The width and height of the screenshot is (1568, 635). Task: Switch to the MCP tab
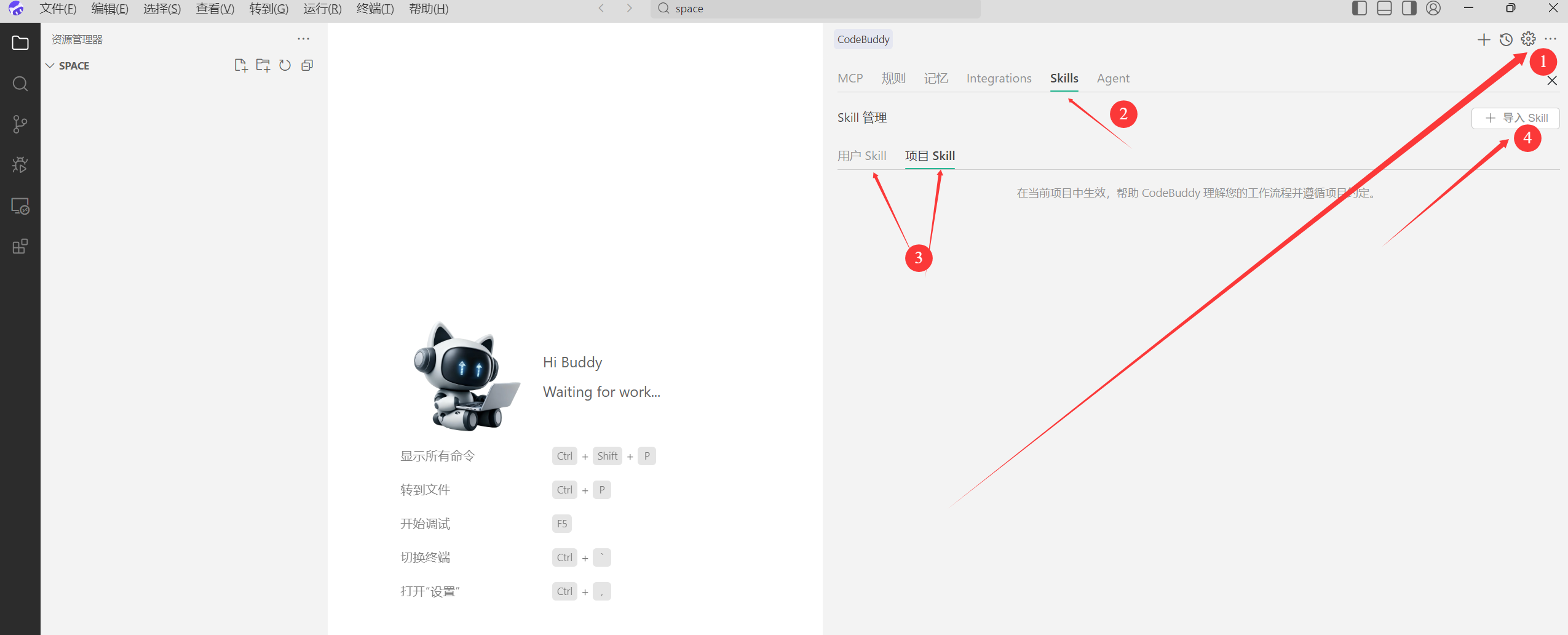(x=850, y=78)
